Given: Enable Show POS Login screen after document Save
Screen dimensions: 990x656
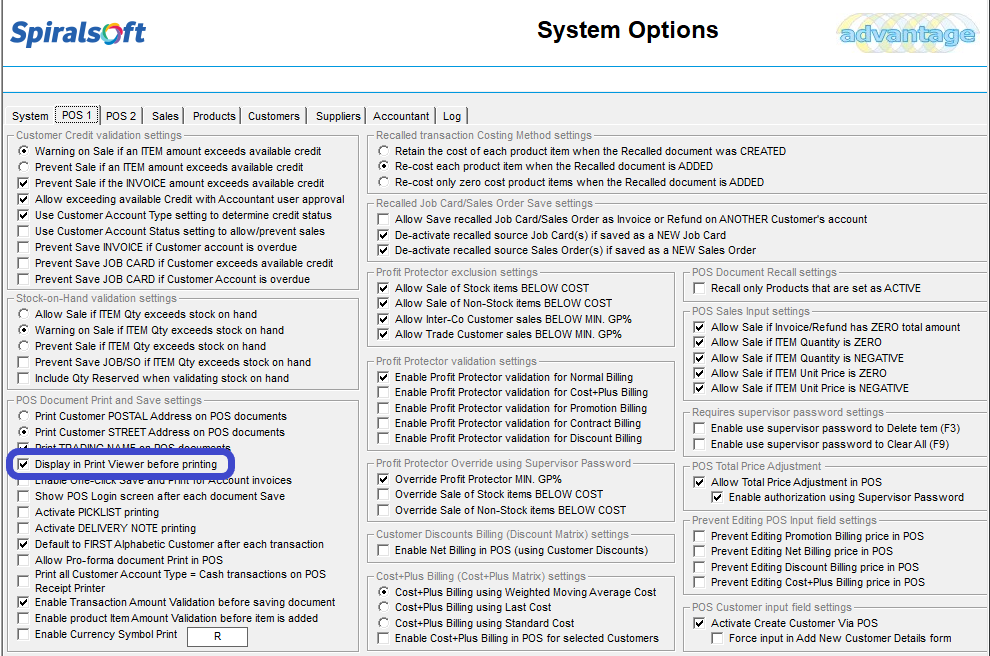Looking at the screenshot, I should point(23,496).
